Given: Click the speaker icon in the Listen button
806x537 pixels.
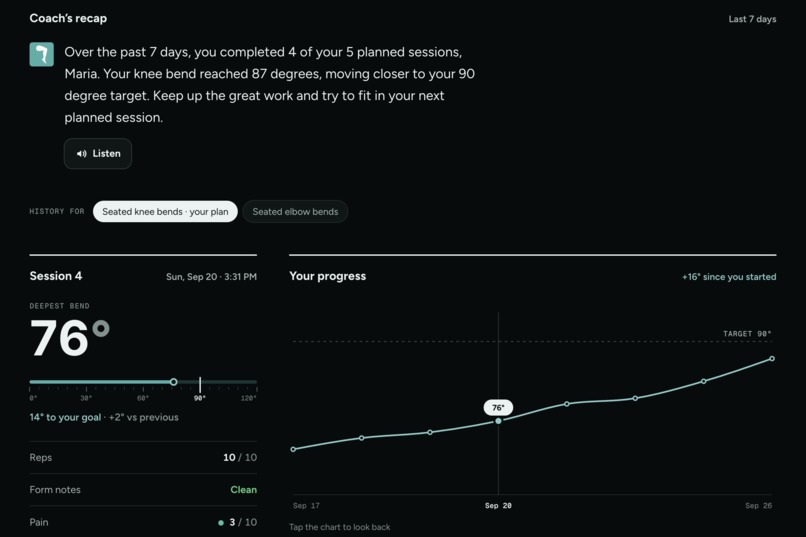Looking at the screenshot, I should tap(81, 154).
